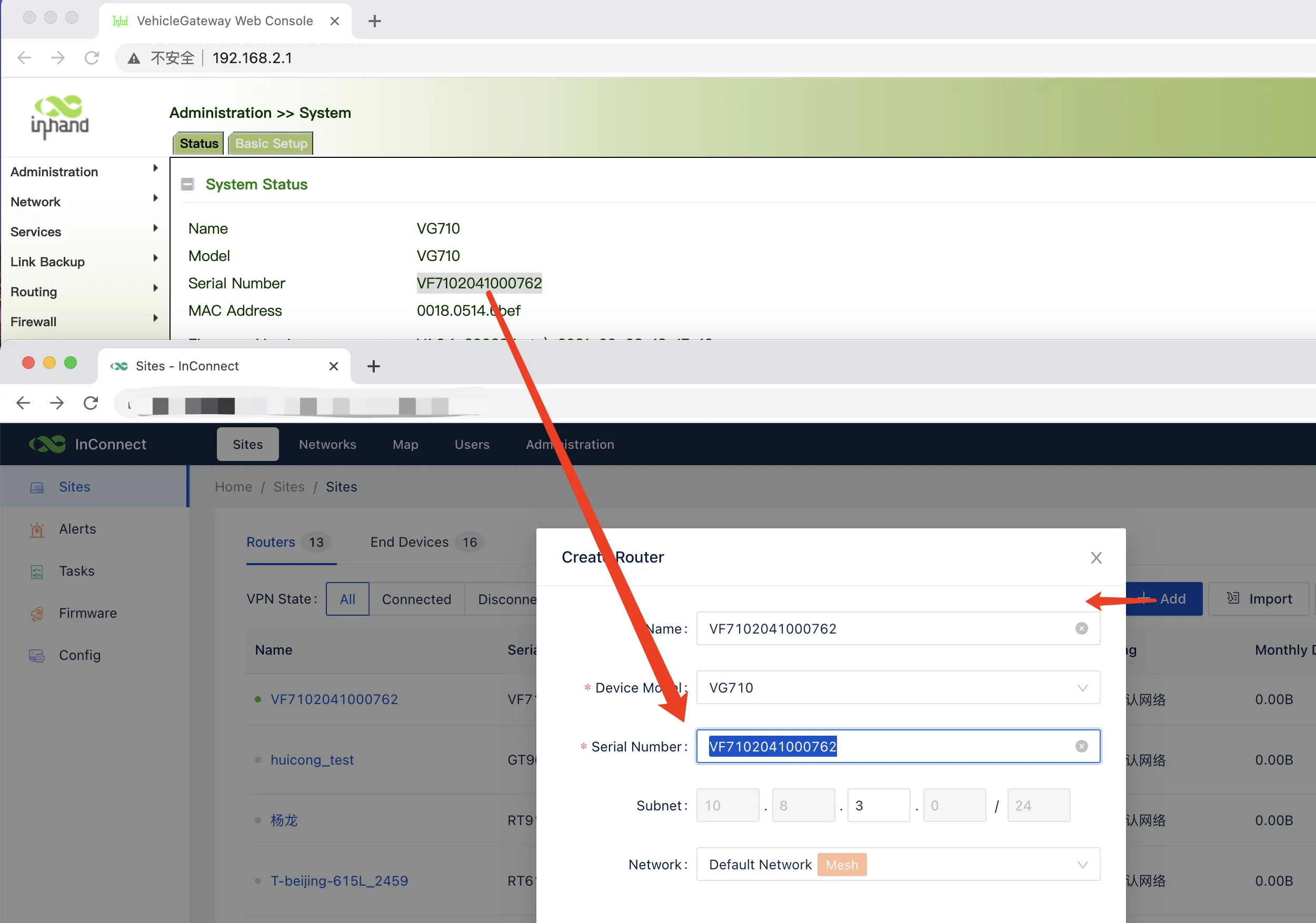Expand the Routing menu in the web console

[x=85, y=291]
